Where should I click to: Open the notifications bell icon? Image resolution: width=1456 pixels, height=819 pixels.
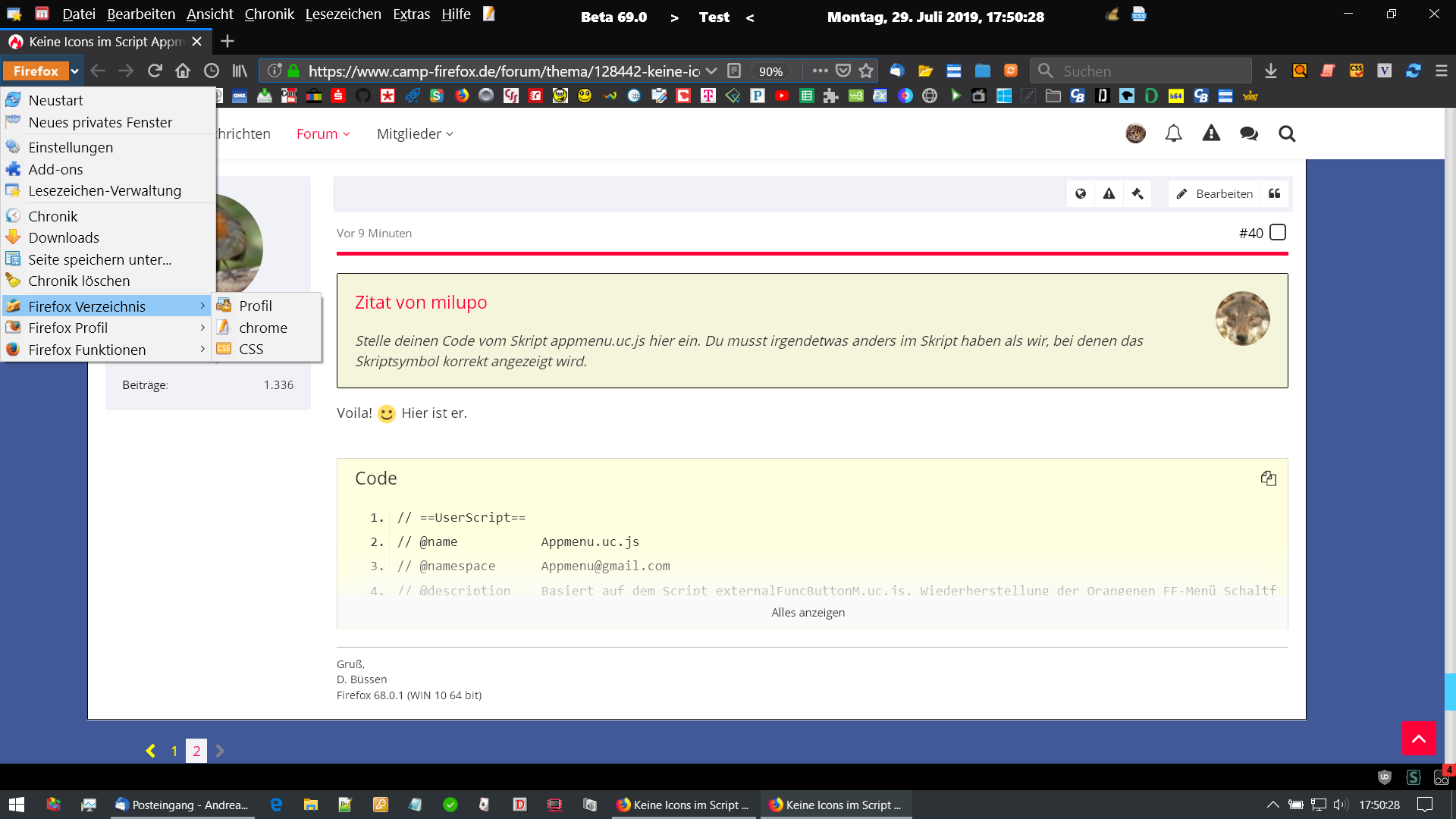1173,133
